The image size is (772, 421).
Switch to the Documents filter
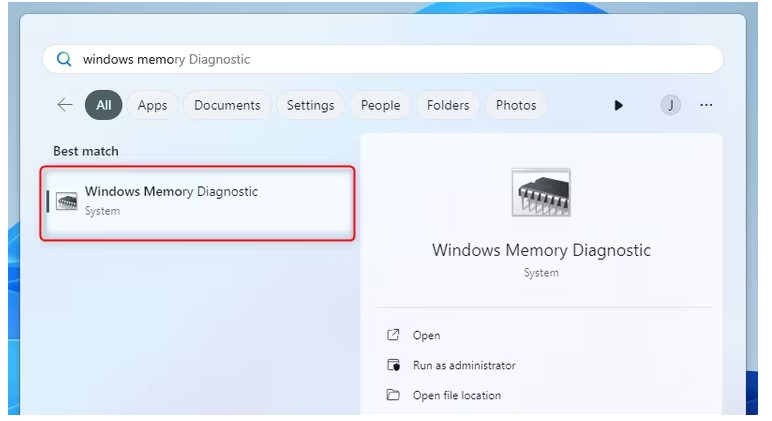point(227,105)
